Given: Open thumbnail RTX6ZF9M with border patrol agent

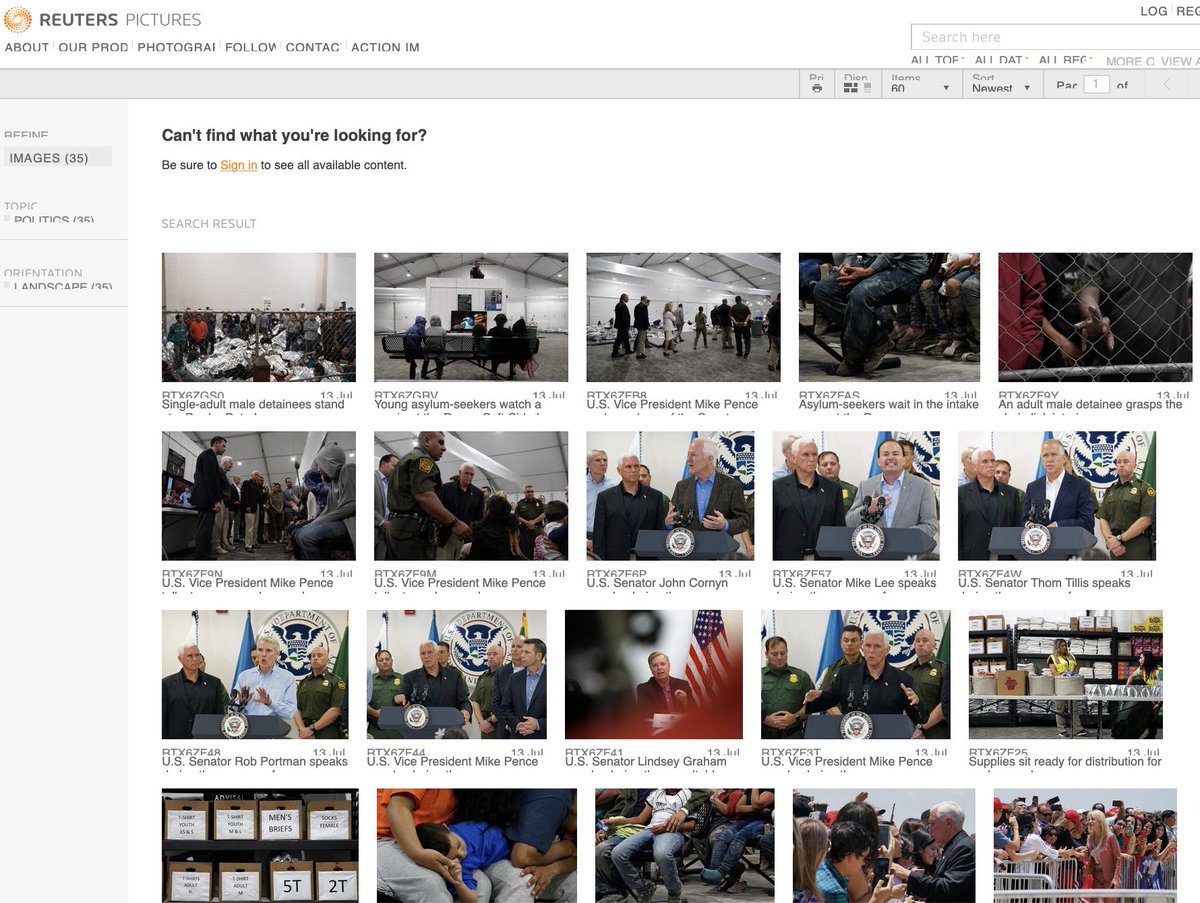Looking at the screenshot, I should point(471,496).
